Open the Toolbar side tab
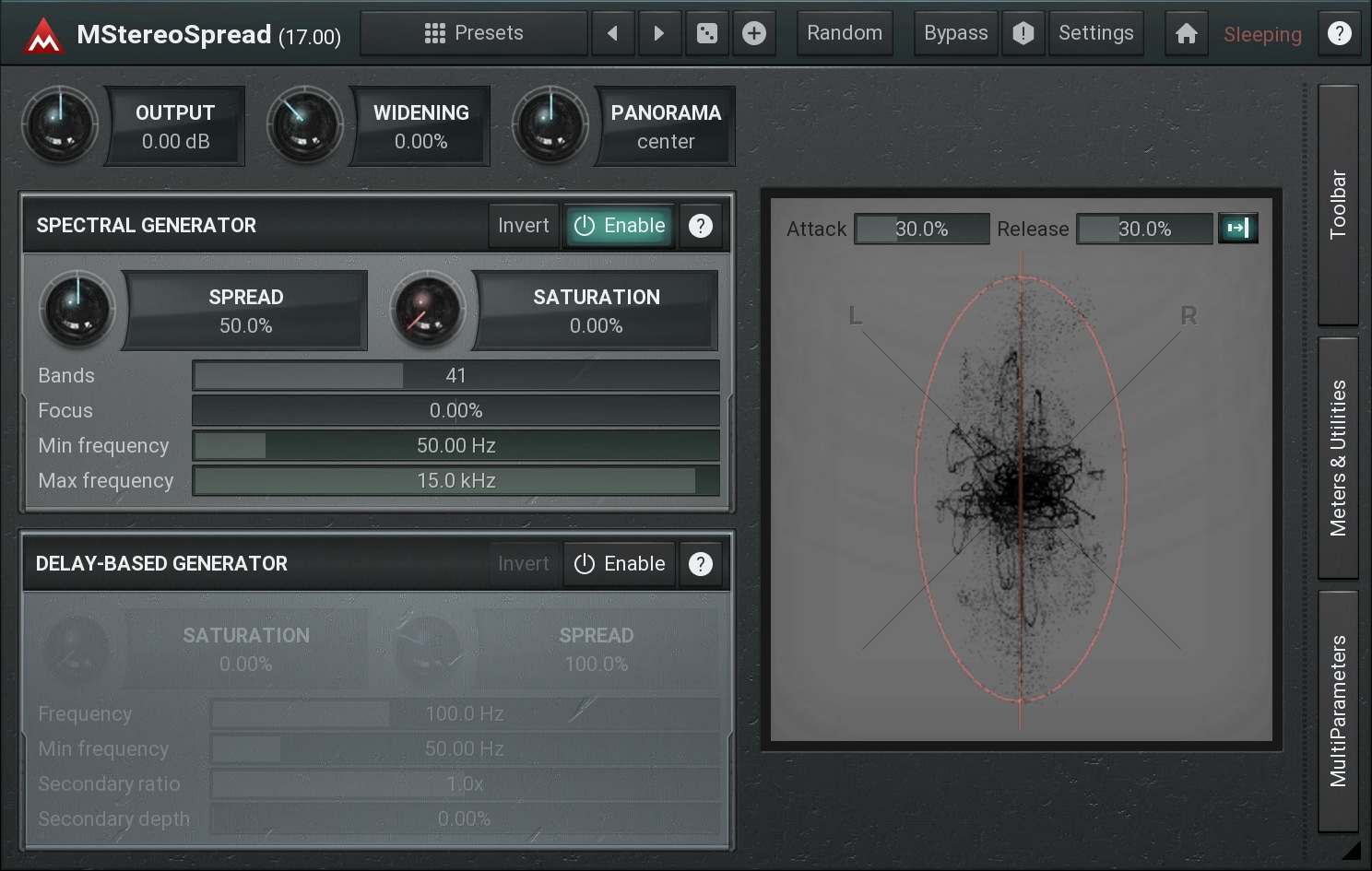Viewport: 1372px width, 871px height. pyautogui.click(x=1338, y=205)
